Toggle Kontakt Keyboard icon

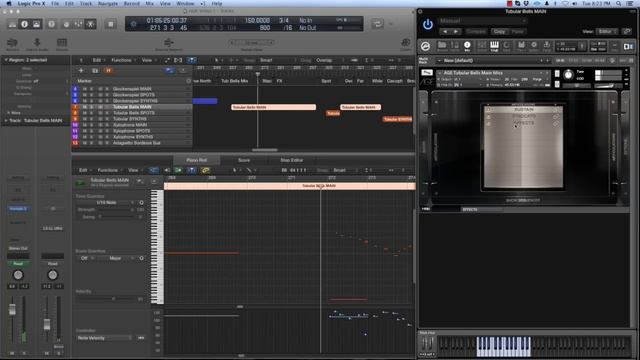(x=494, y=46)
